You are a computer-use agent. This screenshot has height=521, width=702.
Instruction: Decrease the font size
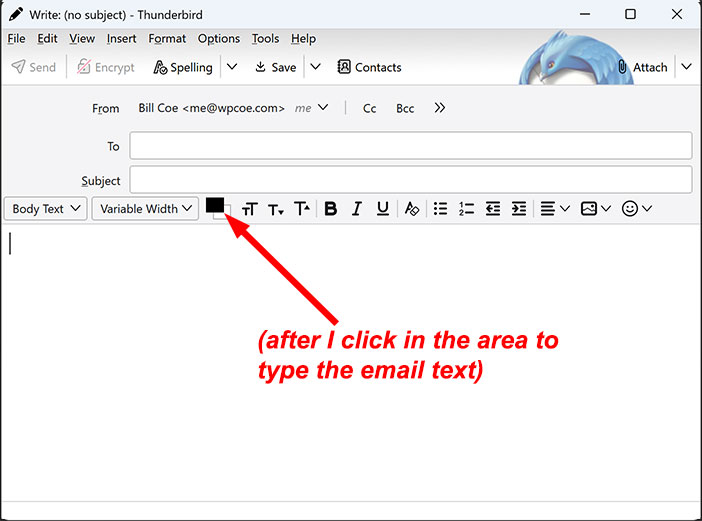[276, 209]
